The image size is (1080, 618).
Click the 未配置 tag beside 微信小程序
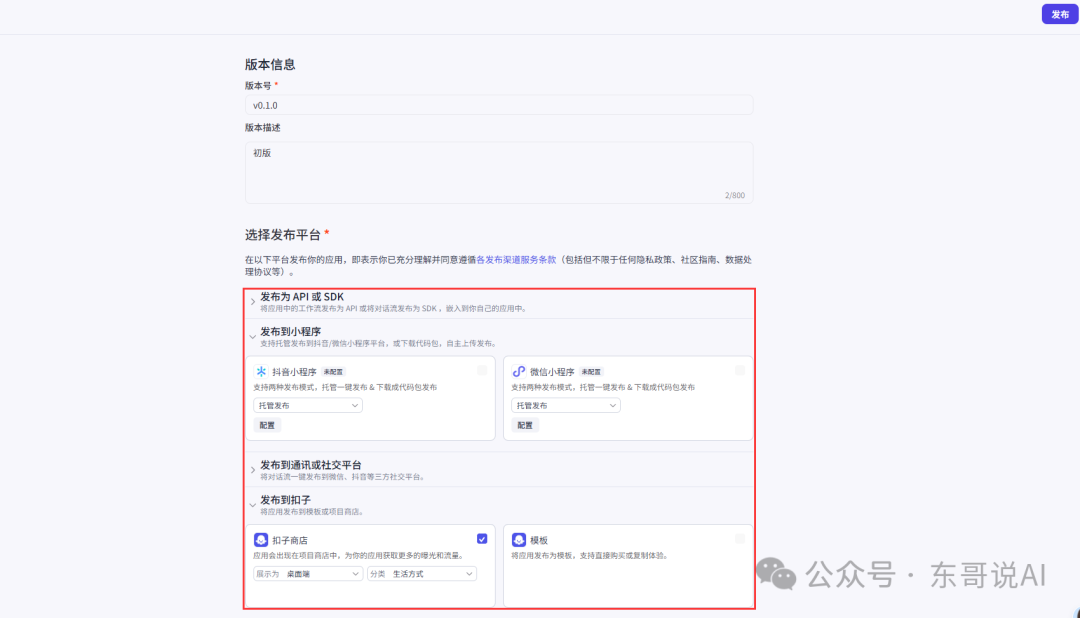point(591,371)
